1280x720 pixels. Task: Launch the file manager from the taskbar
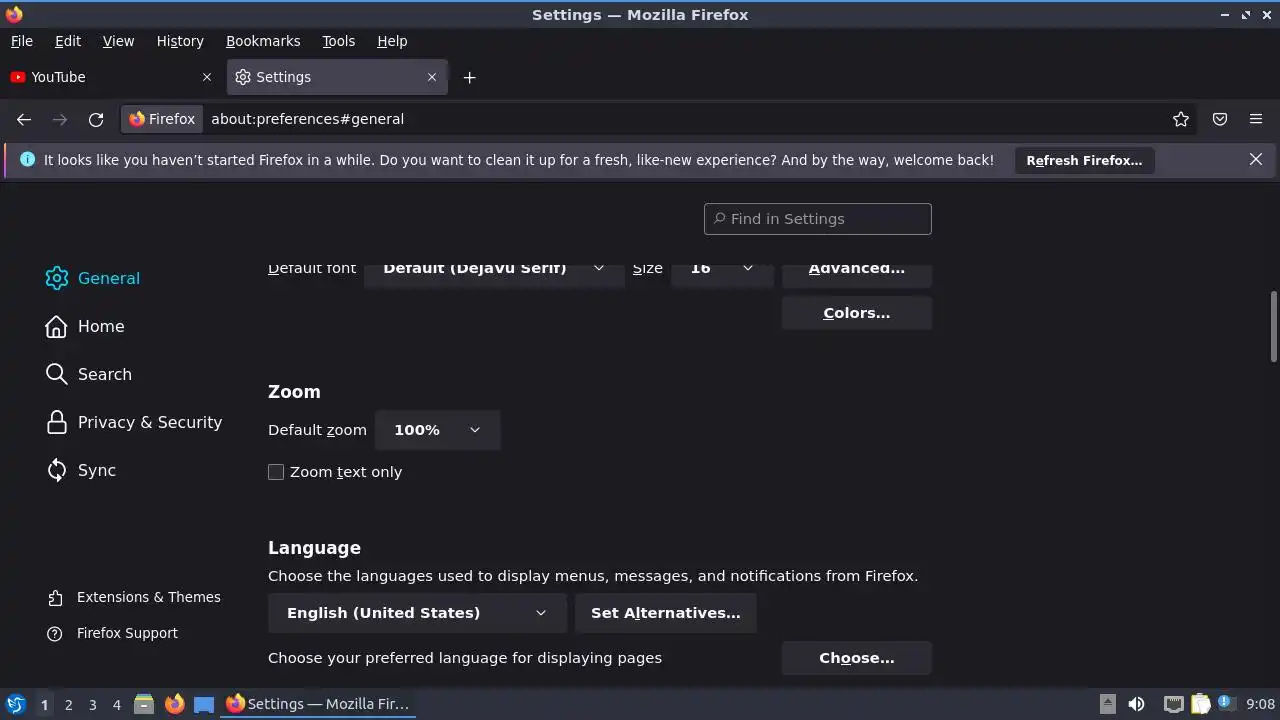(x=144, y=704)
